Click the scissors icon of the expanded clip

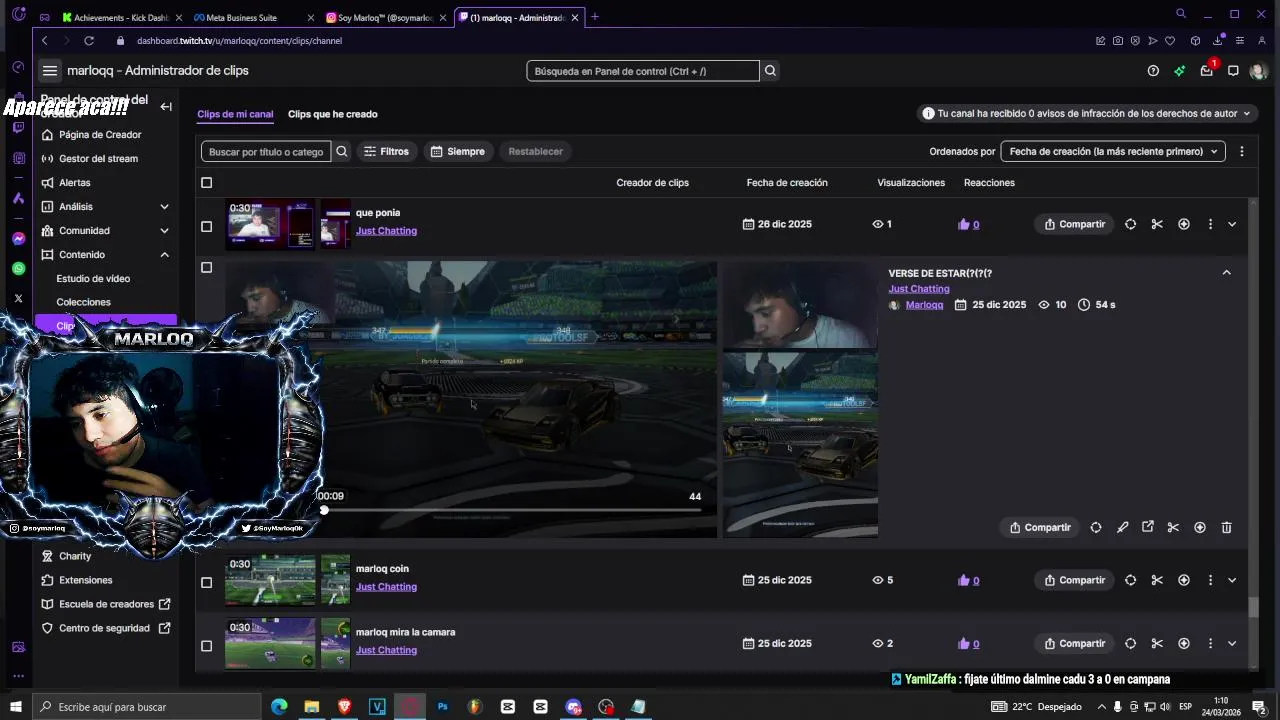1173,528
